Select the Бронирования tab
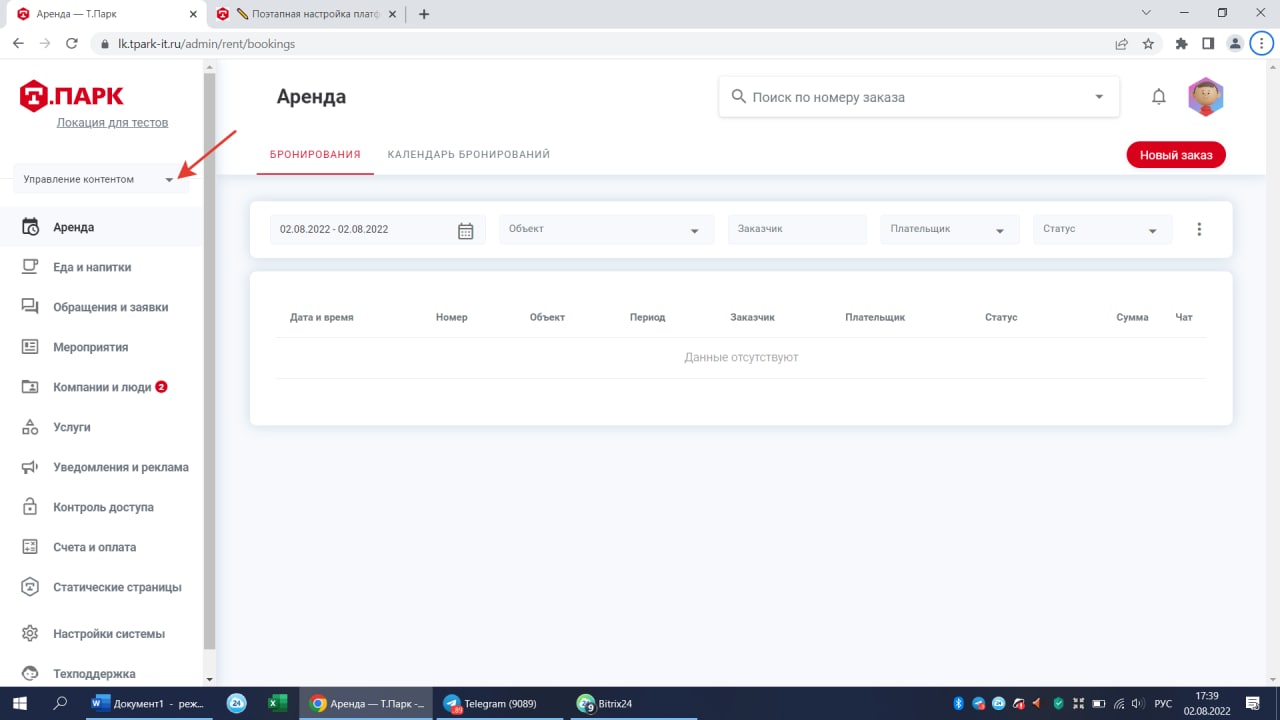 (315, 155)
